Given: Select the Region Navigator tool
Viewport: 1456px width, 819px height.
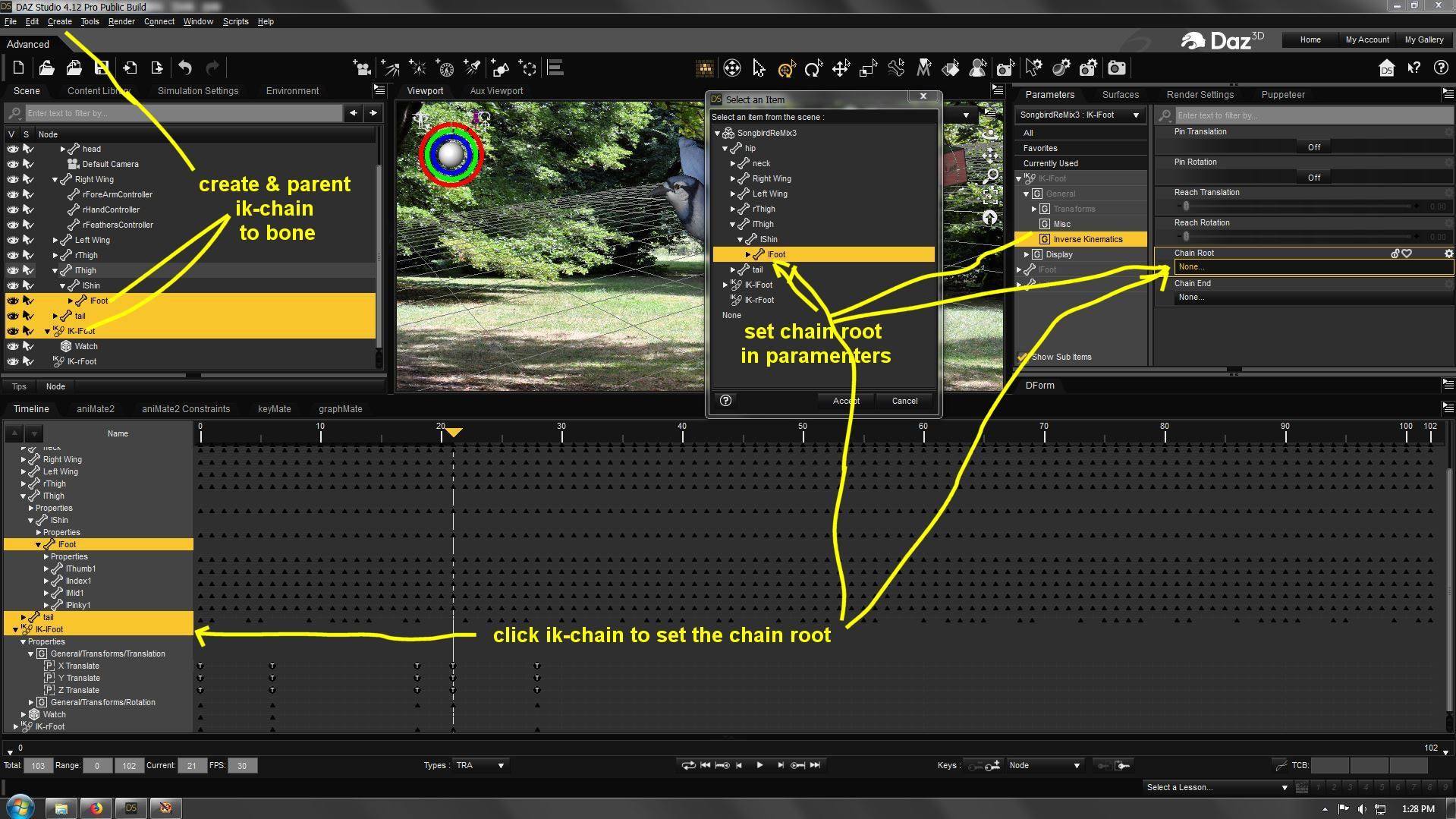Looking at the screenshot, I should coord(978,68).
